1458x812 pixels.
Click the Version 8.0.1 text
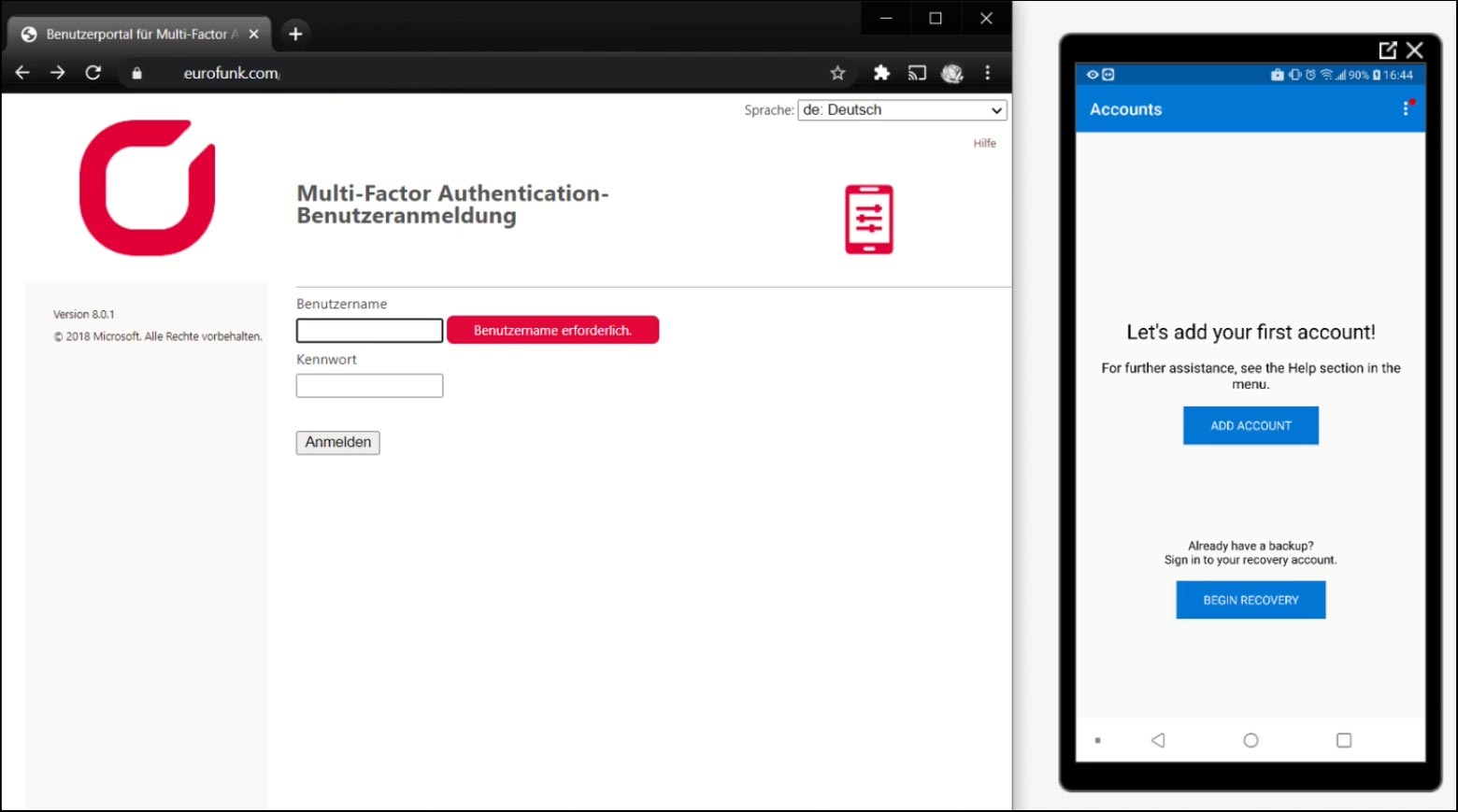click(84, 314)
